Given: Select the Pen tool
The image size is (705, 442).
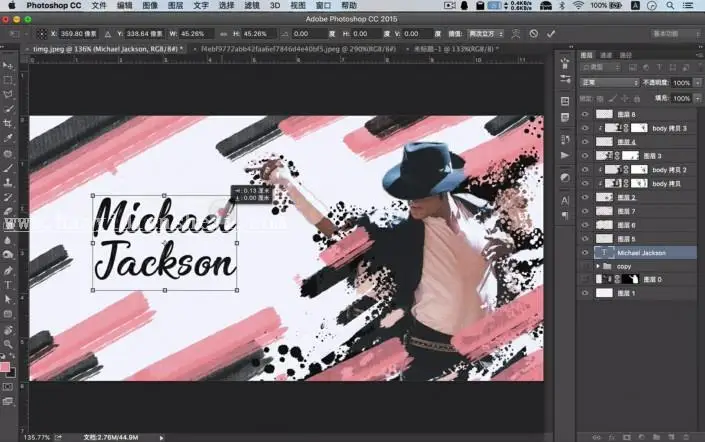Looking at the screenshot, I should tap(8, 270).
